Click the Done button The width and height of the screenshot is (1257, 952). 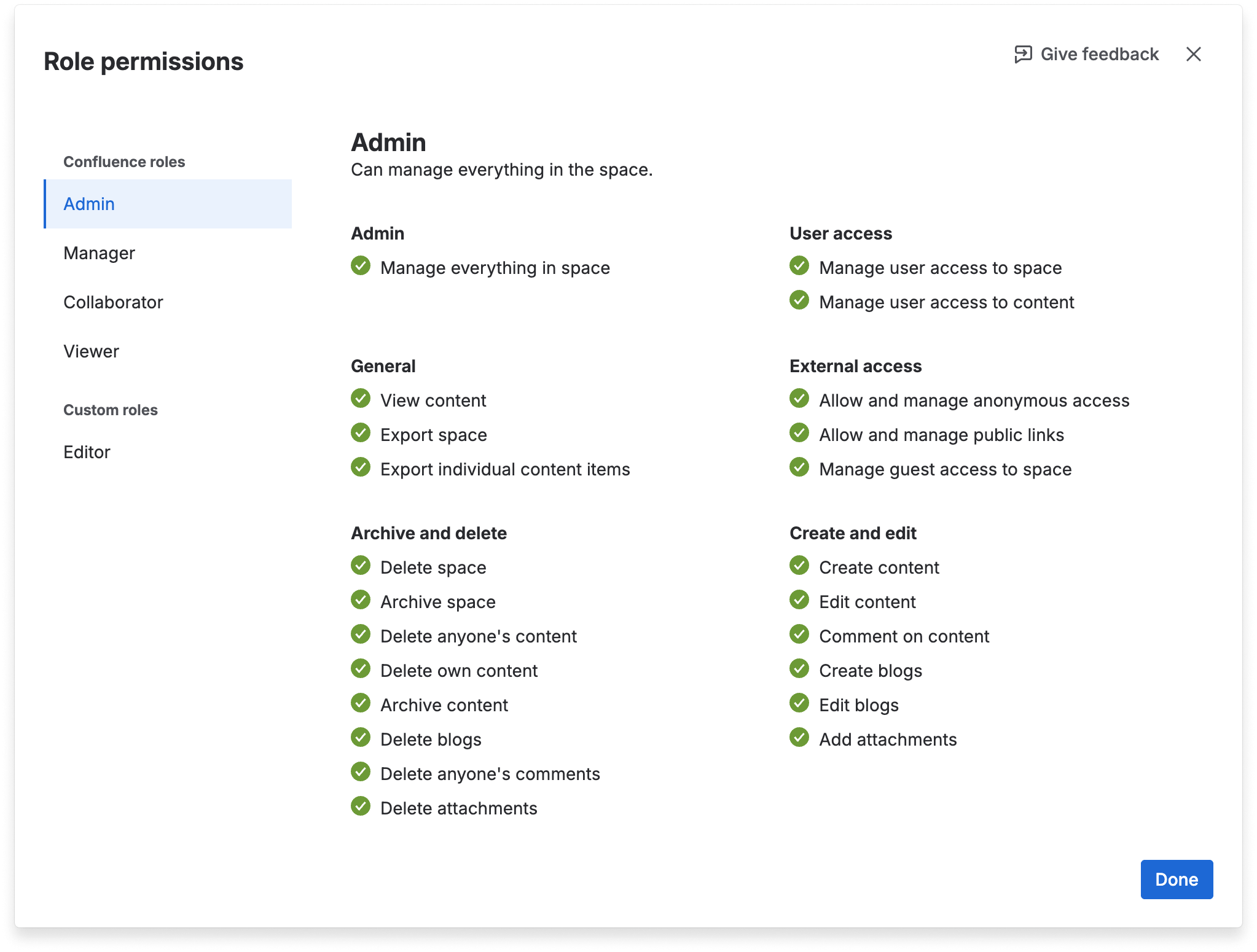tap(1176, 879)
